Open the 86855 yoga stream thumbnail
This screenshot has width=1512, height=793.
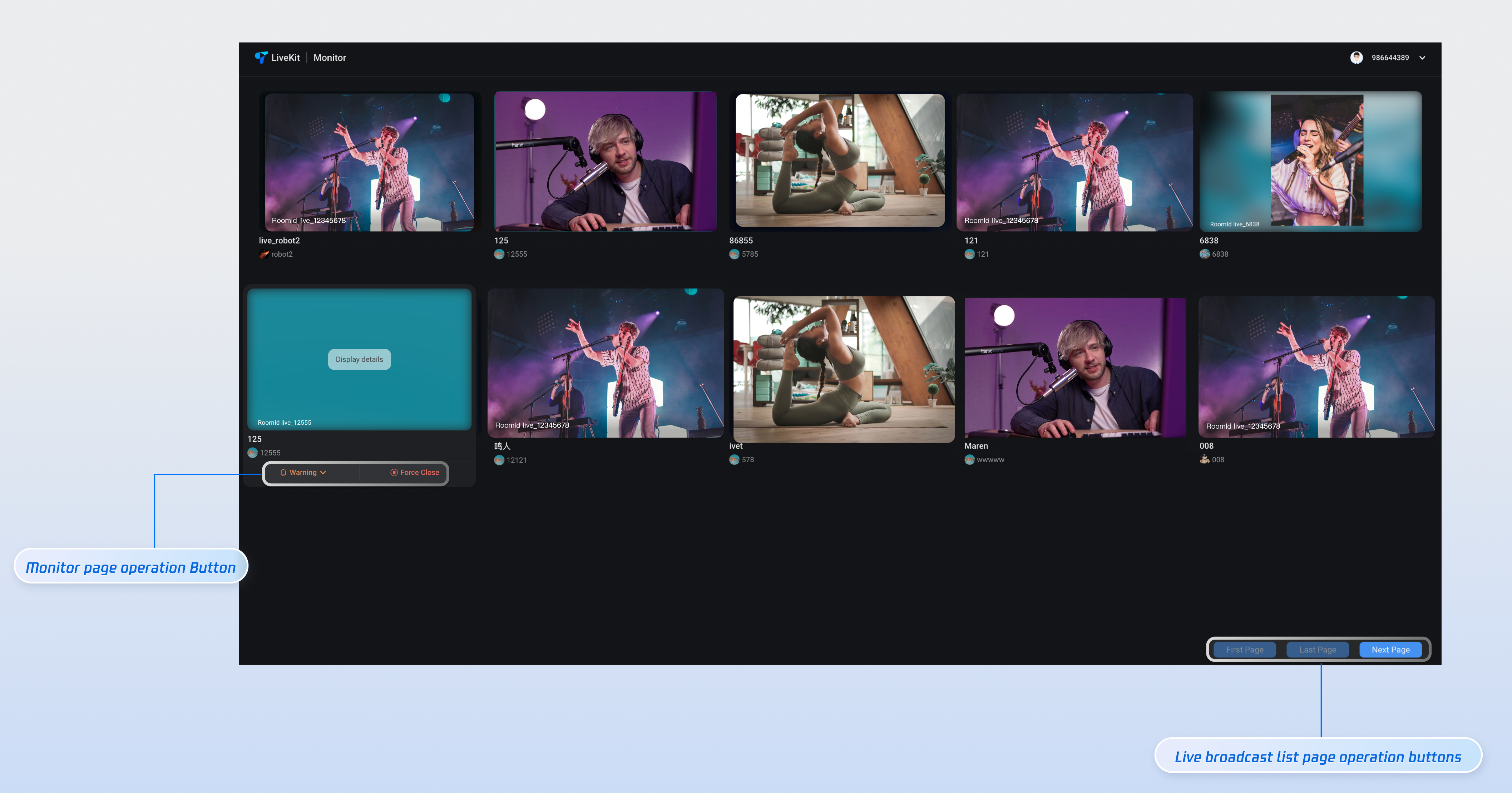click(839, 160)
